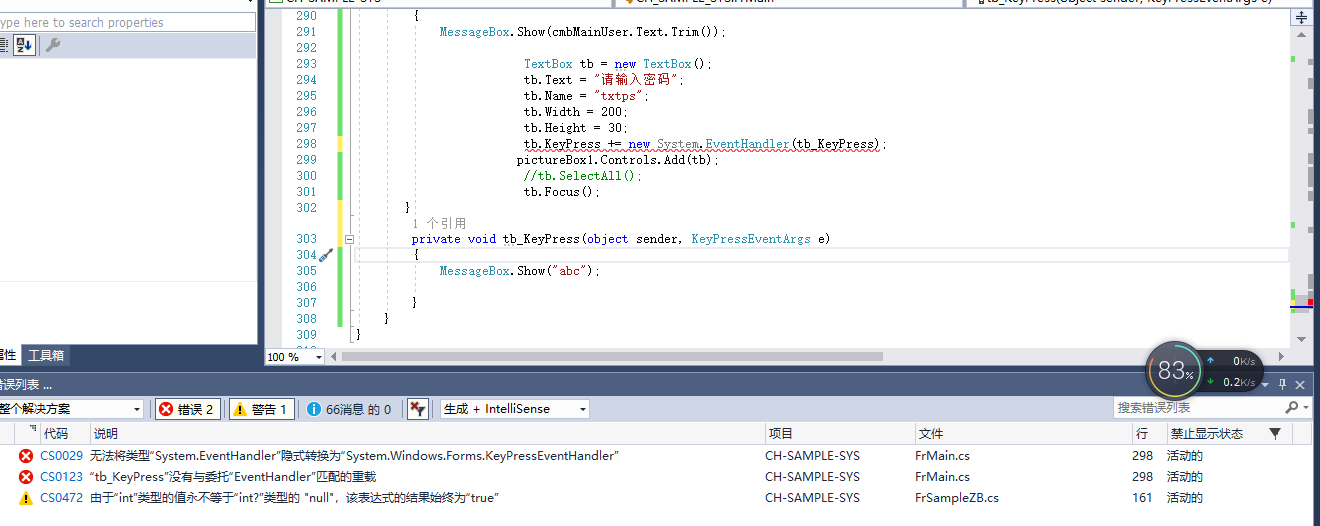Image resolution: width=1320 pixels, height=526 pixels.
Task: Open quick actions screwdriver icon on line 304
Action: pos(326,255)
